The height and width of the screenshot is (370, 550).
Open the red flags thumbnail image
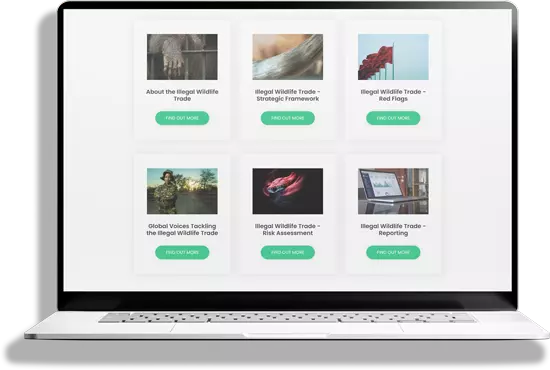(393, 57)
